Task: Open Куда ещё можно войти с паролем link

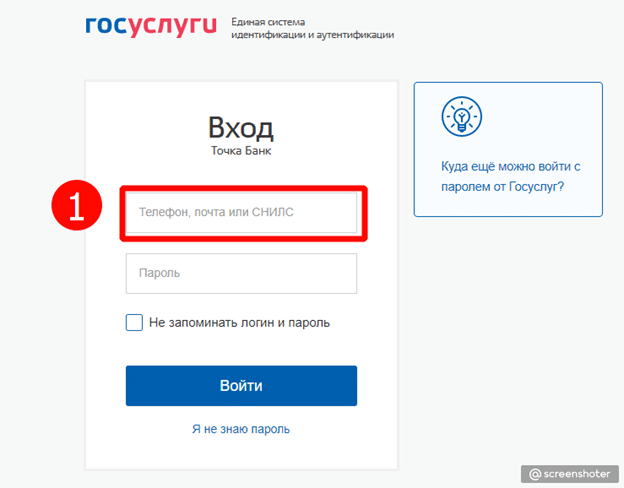Action: (x=511, y=176)
